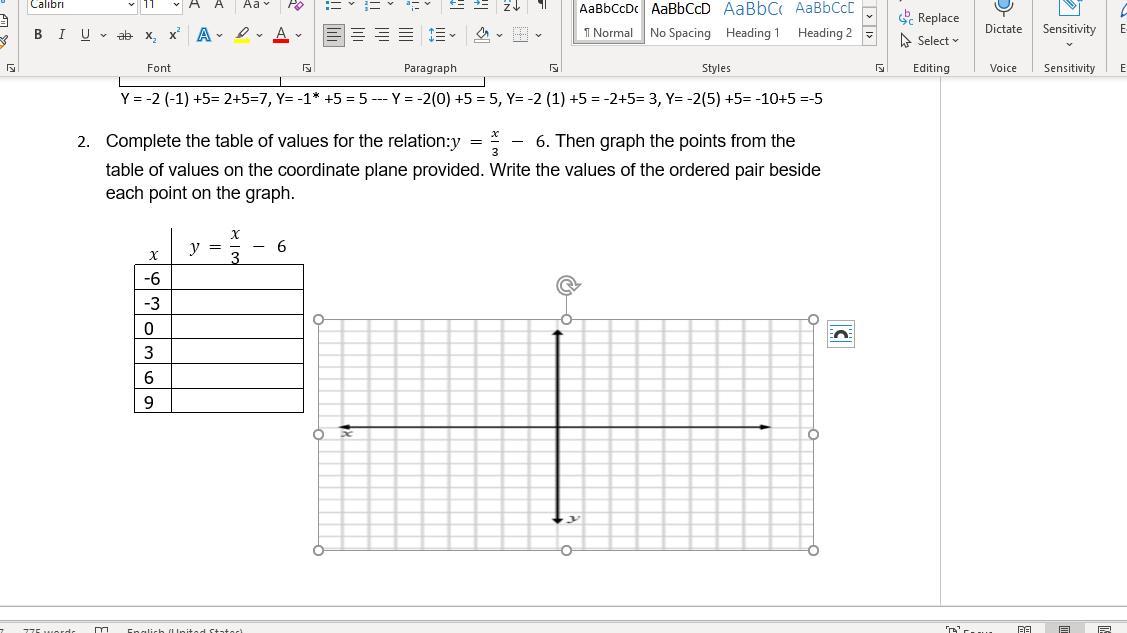Decrease paragraph indent
Viewport: 1127px width, 633px height.
(x=456, y=6)
